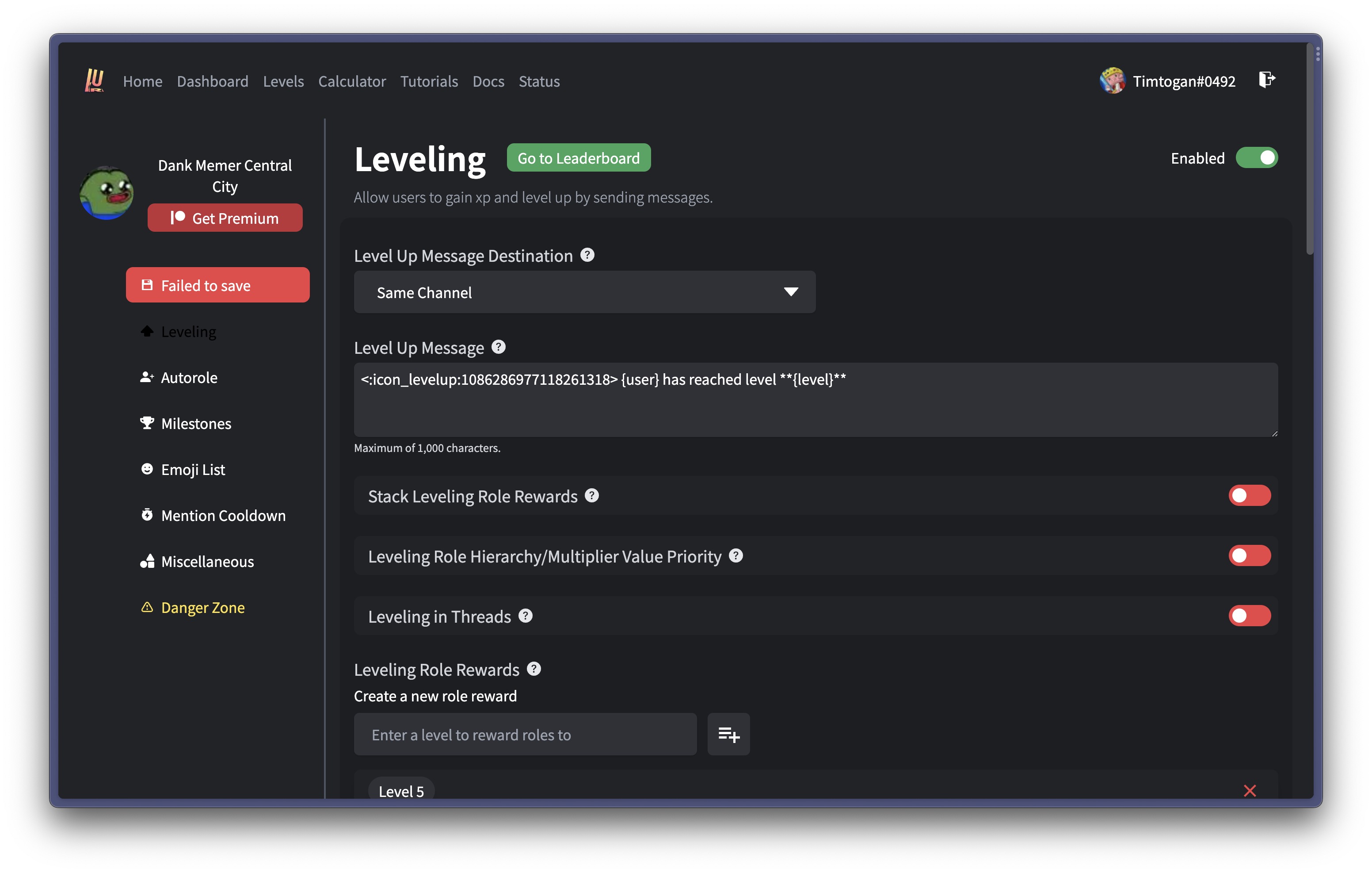1372x873 pixels.
Task: Open the Milestones sidebar section
Action: point(195,424)
